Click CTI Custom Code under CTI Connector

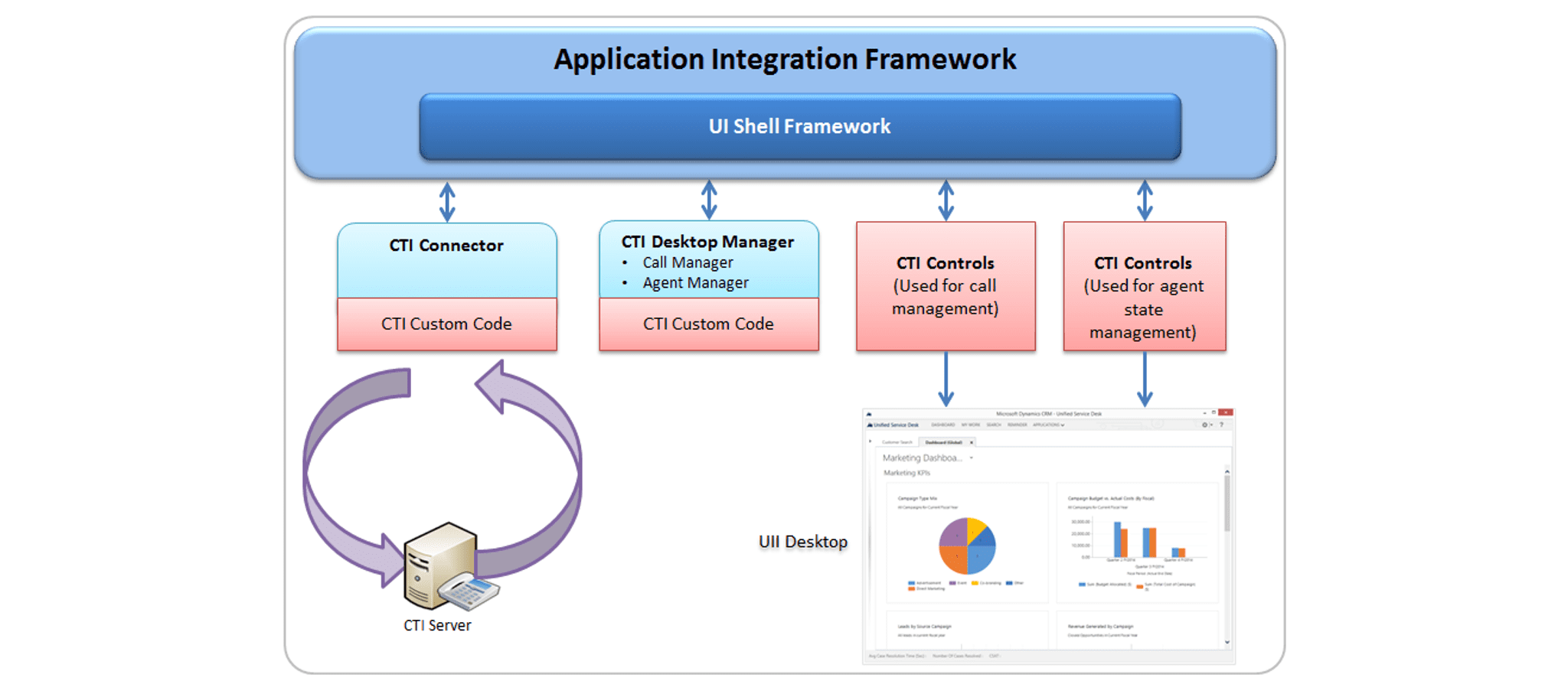pyautogui.click(x=447, y=324)
